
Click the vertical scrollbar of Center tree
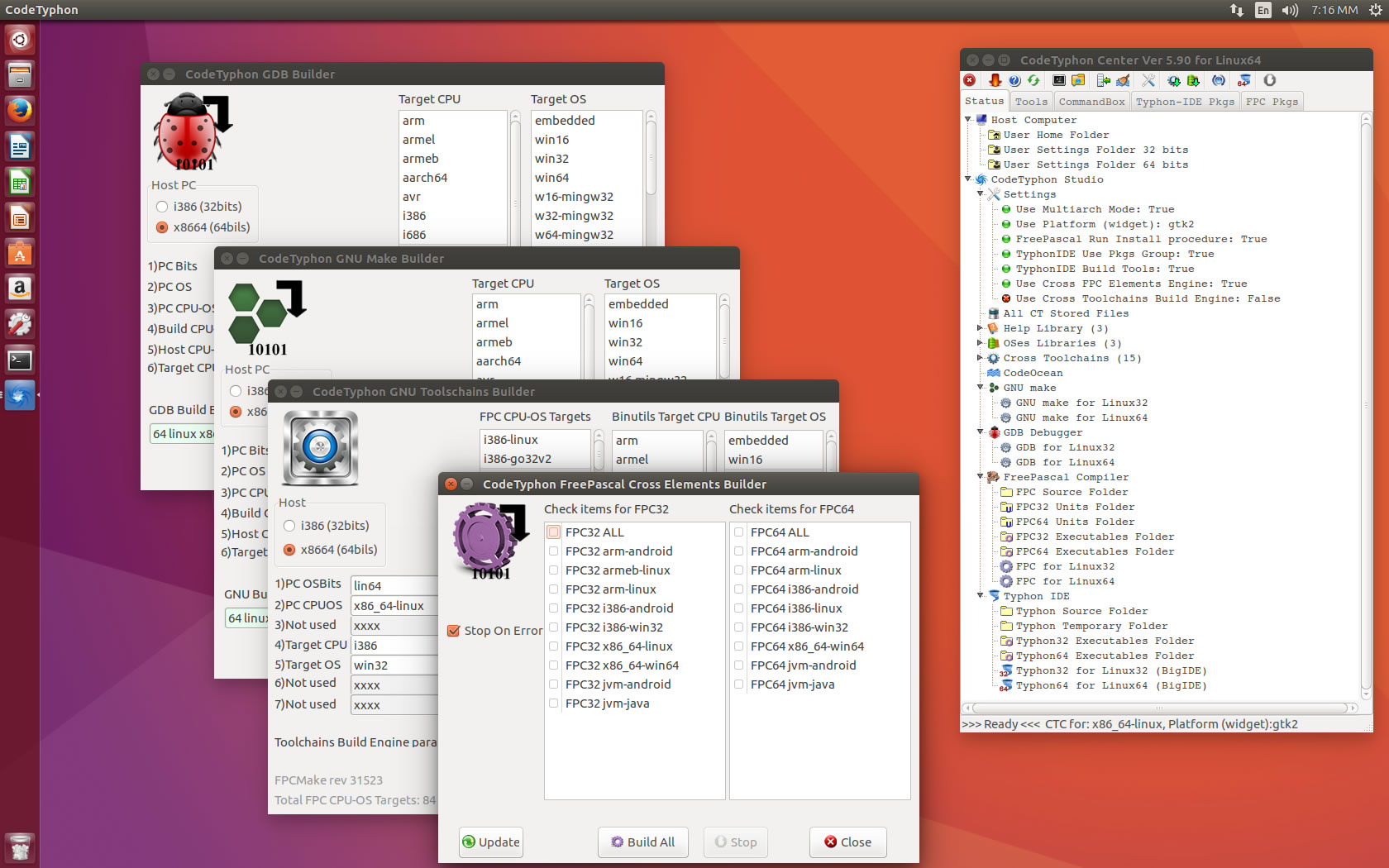(1366, 405)
